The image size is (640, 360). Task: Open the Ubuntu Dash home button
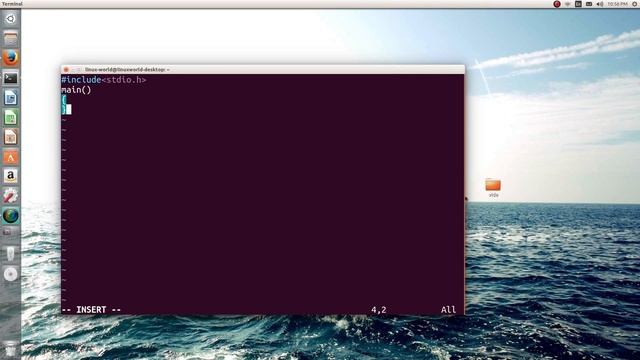tap(11, 19)
